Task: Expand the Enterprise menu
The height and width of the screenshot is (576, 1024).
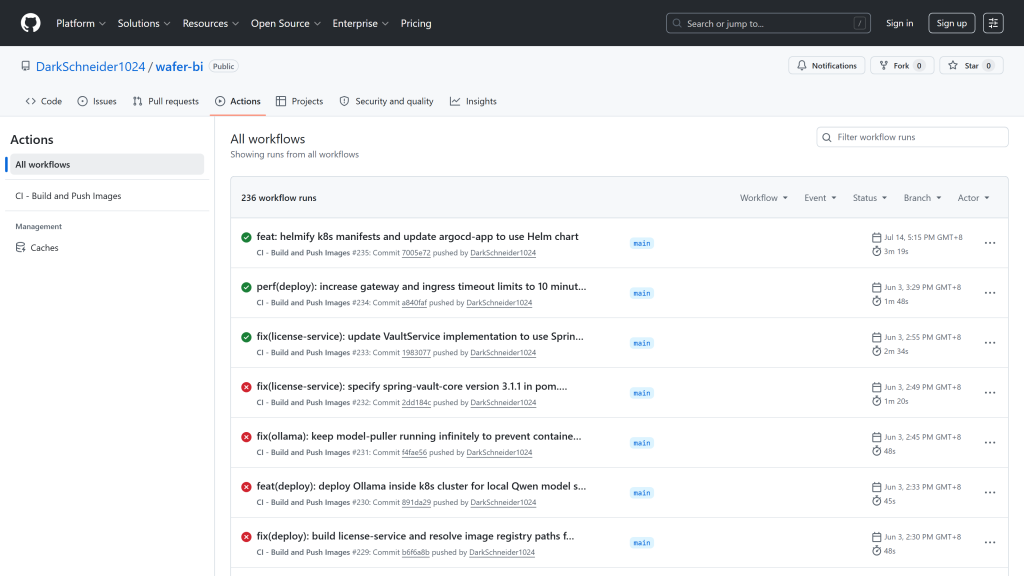Action: [360, 23]
